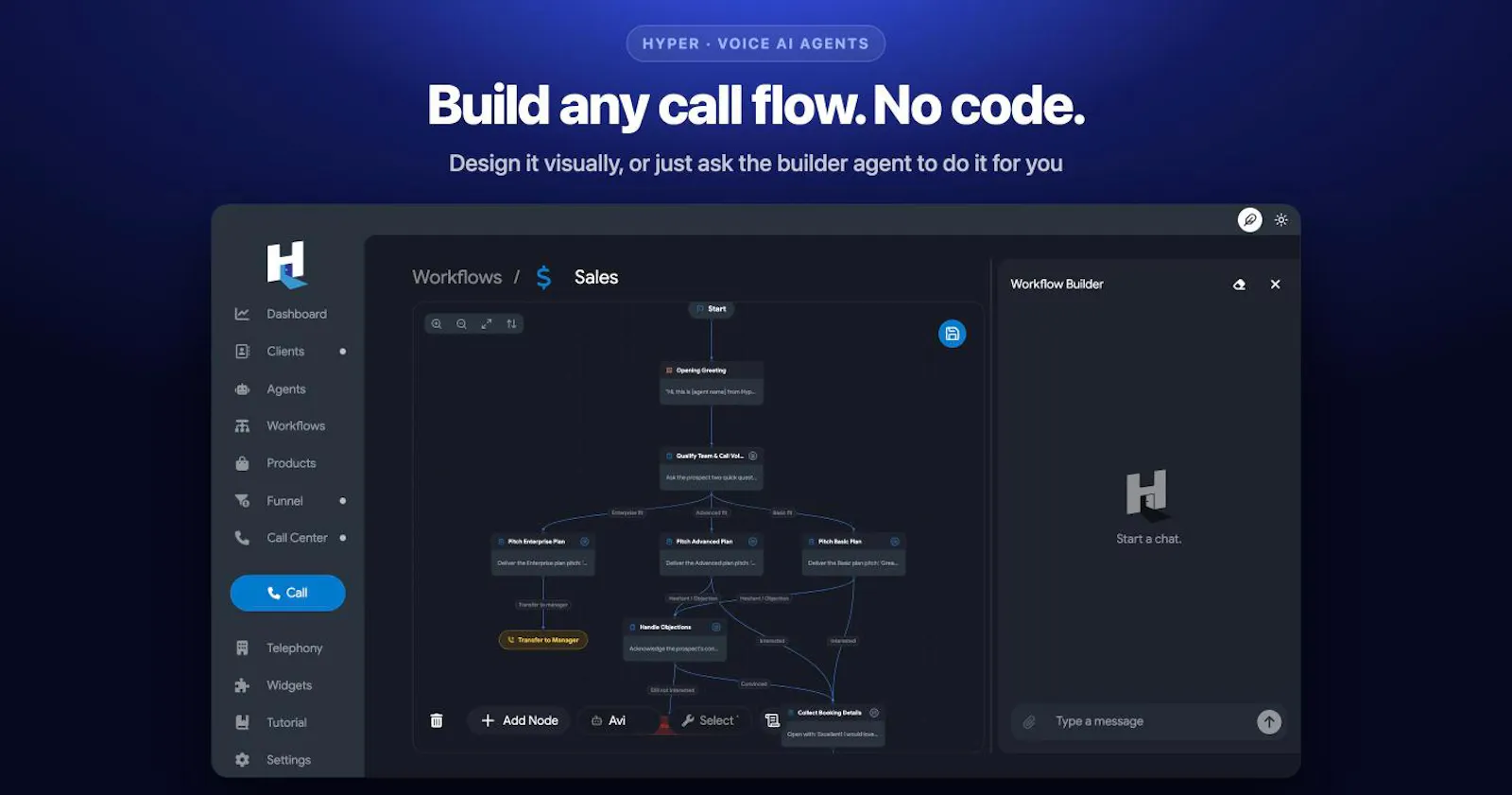The image size is (1512, 795).
Task: Open options icon on Handle Objections node
Action: tap(716, 627)
